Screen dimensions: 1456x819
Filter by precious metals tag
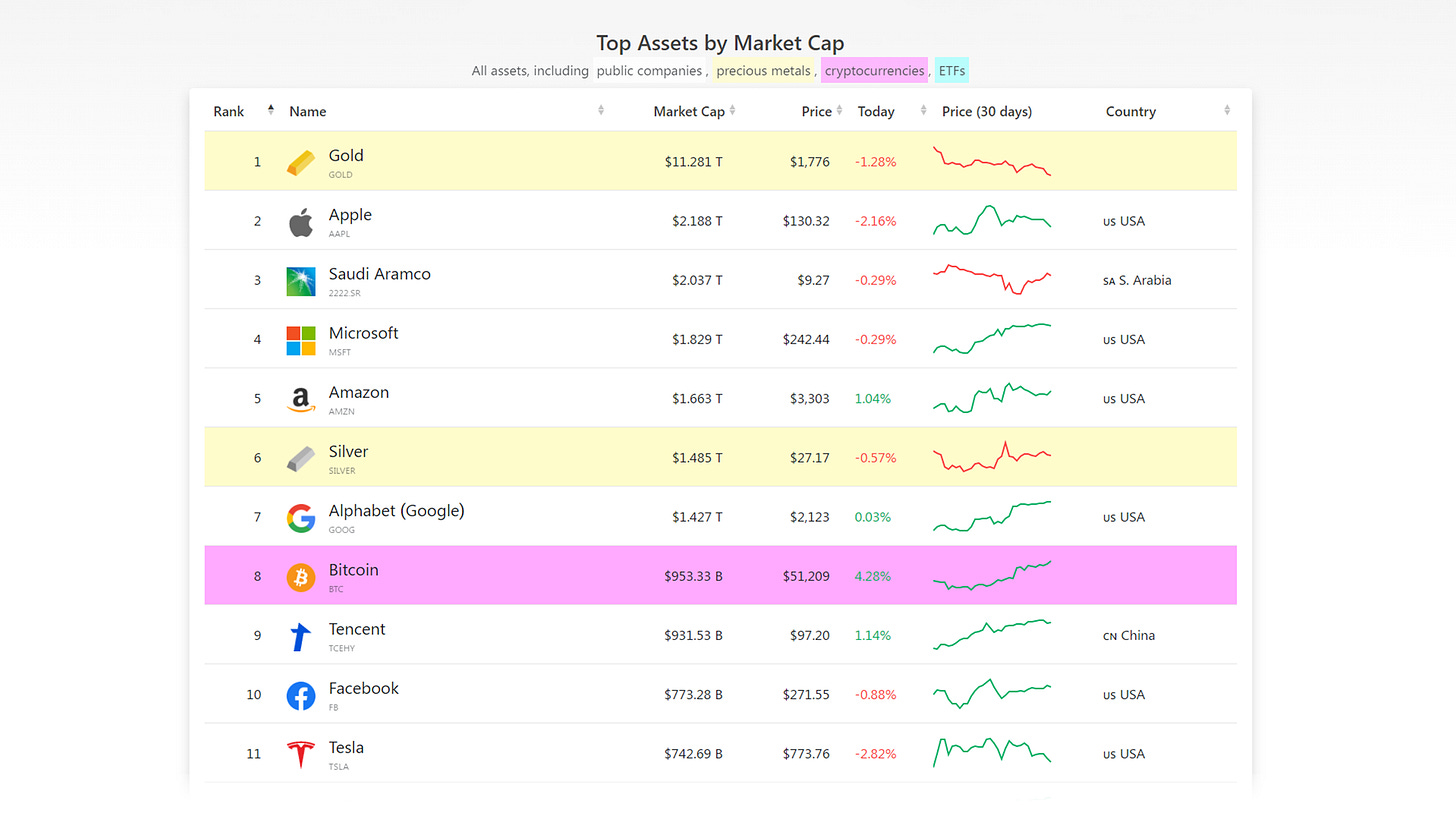763,71
